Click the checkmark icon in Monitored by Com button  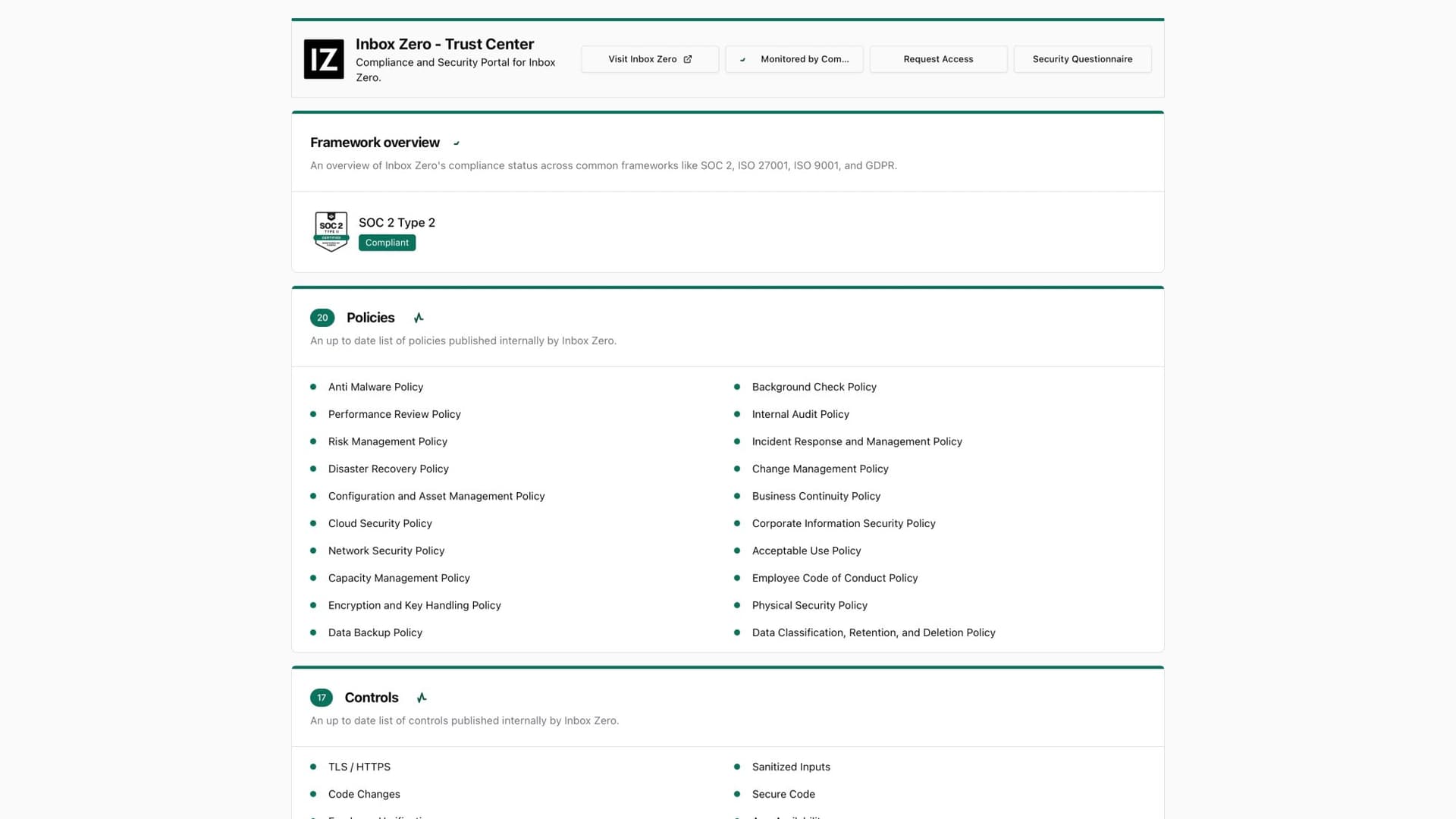click(744, 59)
